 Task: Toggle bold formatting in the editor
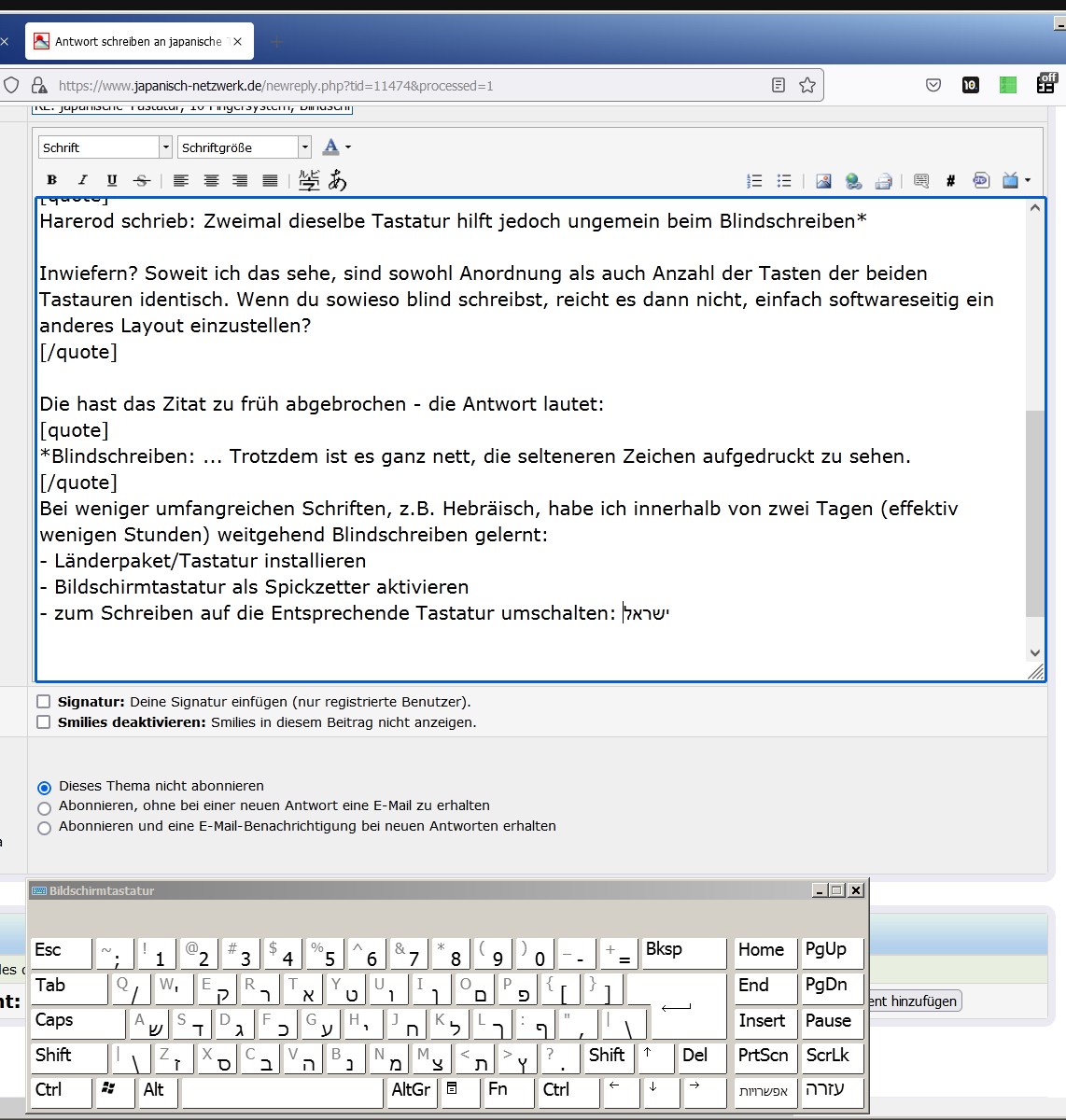click(x=52, y=180)
